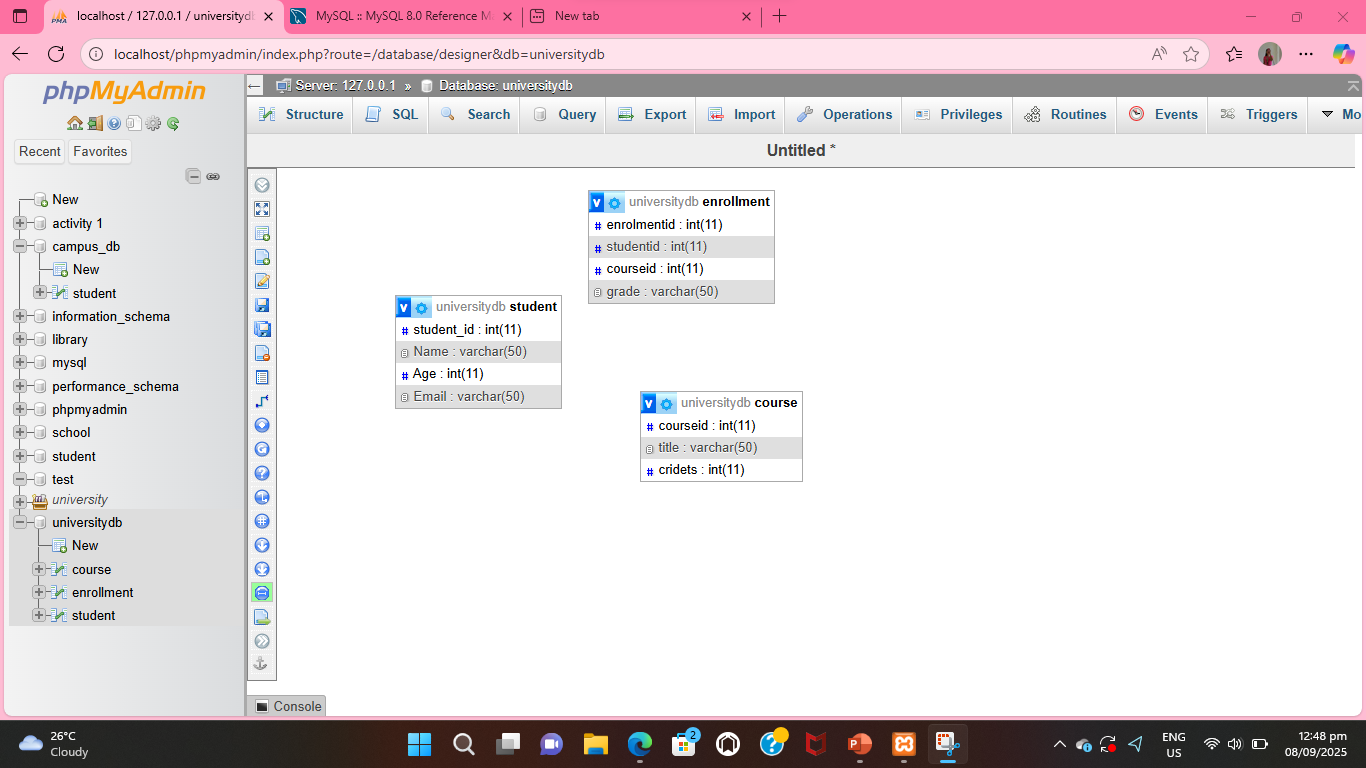Open the Export tab

click(652, 115)
